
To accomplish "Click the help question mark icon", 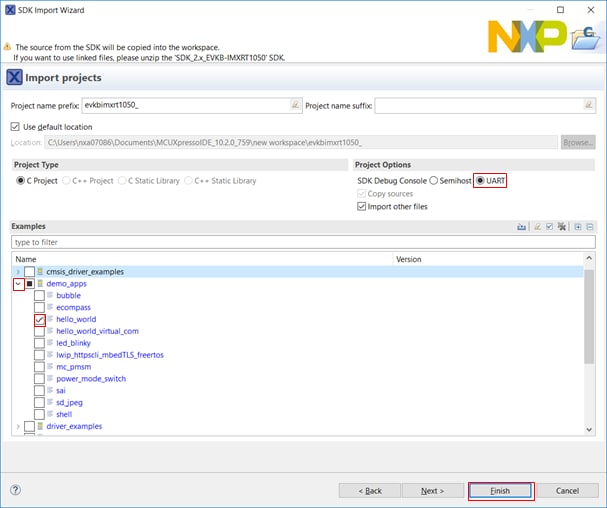I will tap(15, 490).
